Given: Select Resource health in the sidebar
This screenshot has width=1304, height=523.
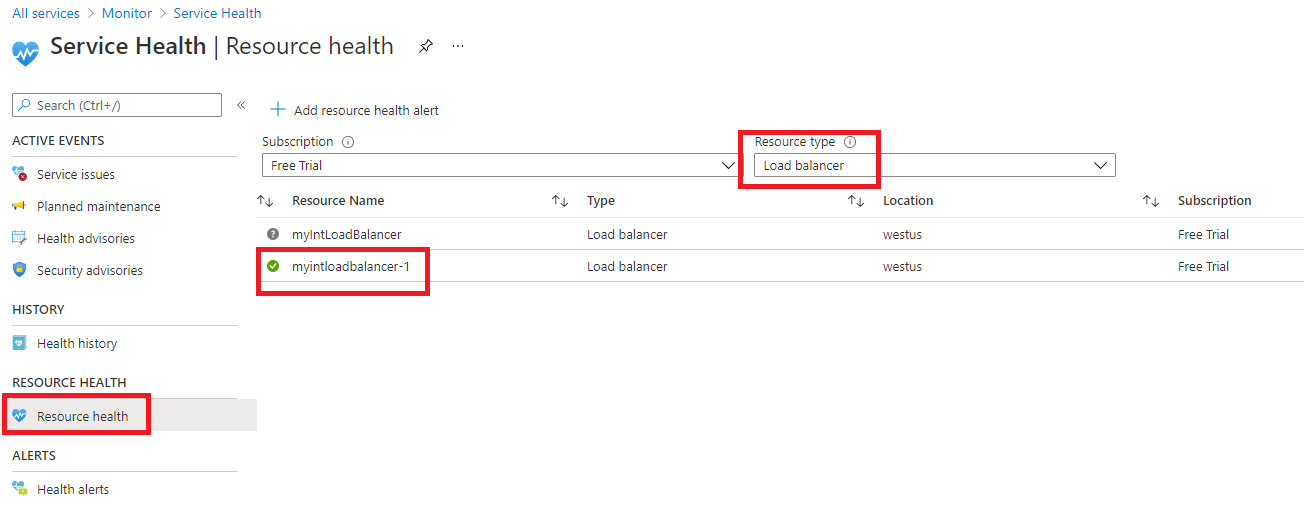Looking at the screenshot, I should (x=83, y=416).
